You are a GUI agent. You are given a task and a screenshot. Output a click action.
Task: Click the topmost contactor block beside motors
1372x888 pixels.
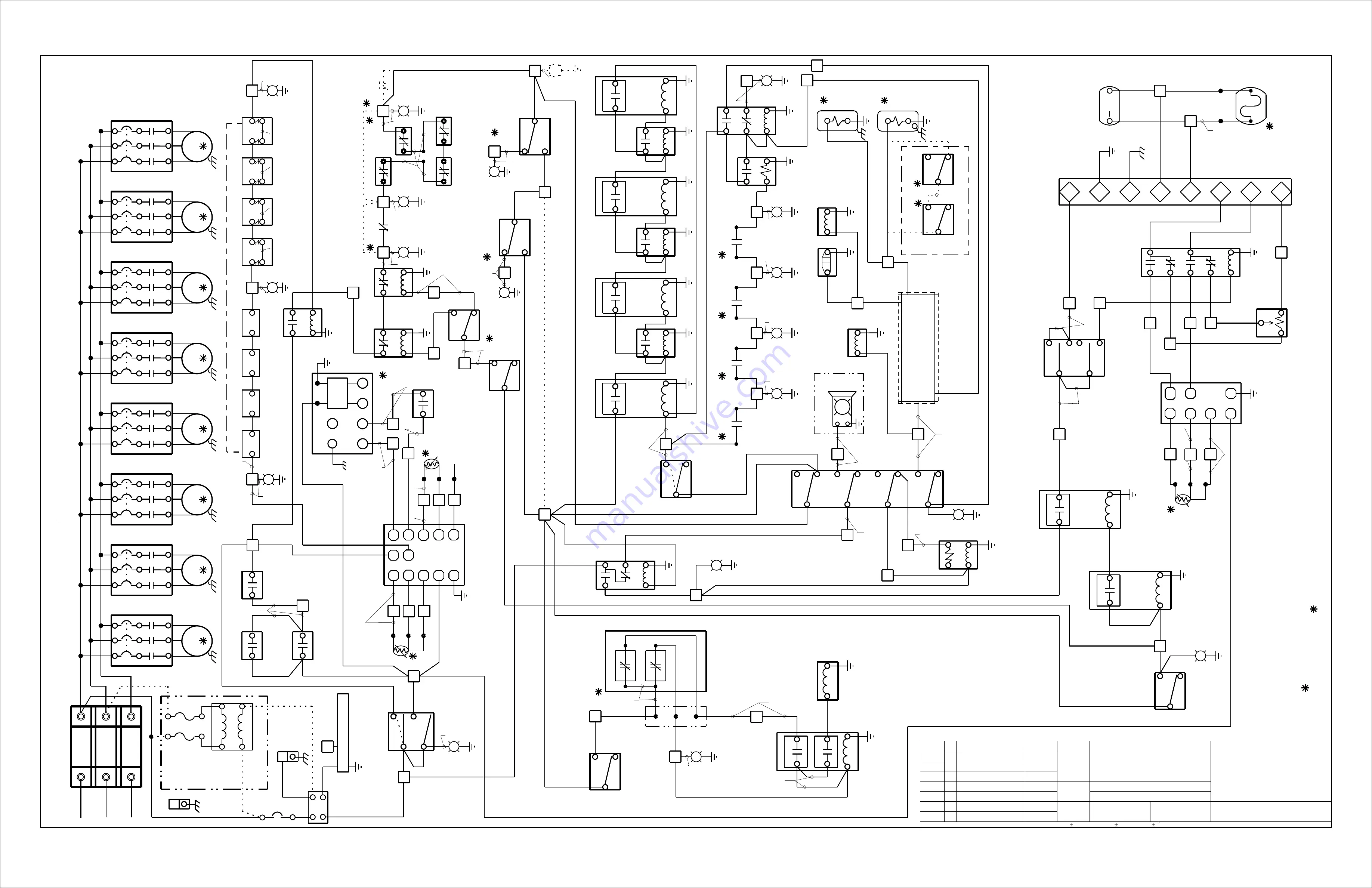click(x=142, y=147)
